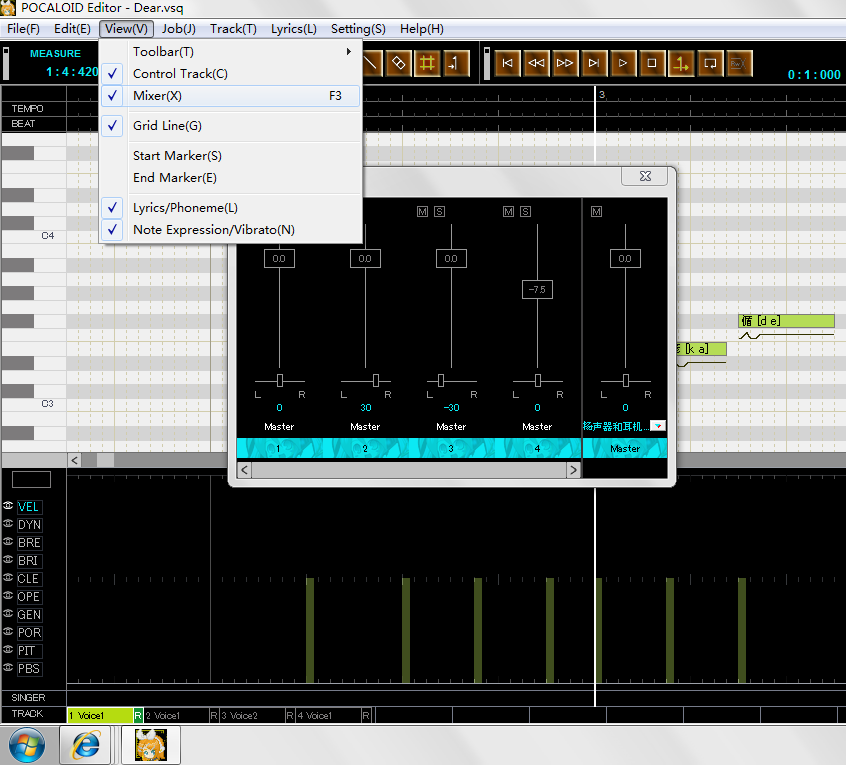
Task: Click the POCALOID app icon in the taskbar
Action: pos(151,745)
